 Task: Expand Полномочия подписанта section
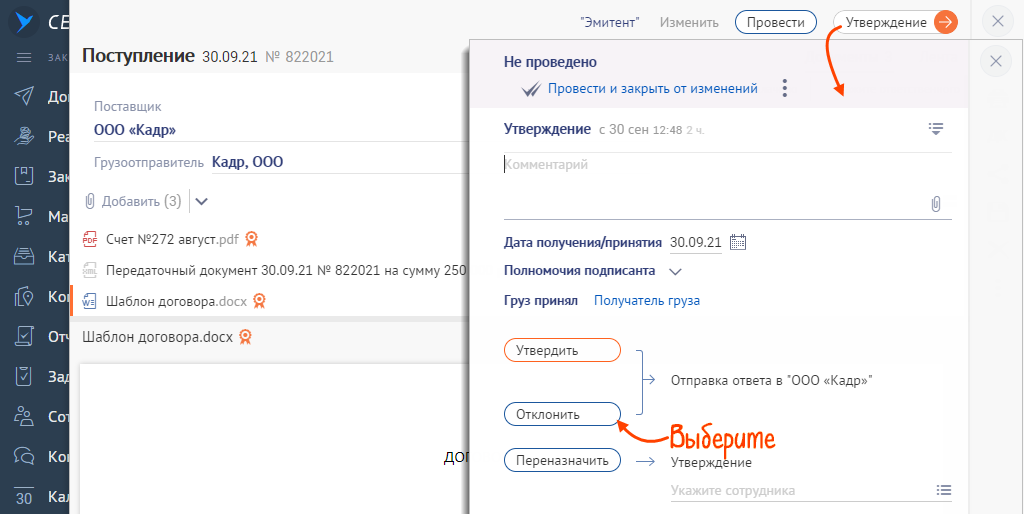pos(675,271)
